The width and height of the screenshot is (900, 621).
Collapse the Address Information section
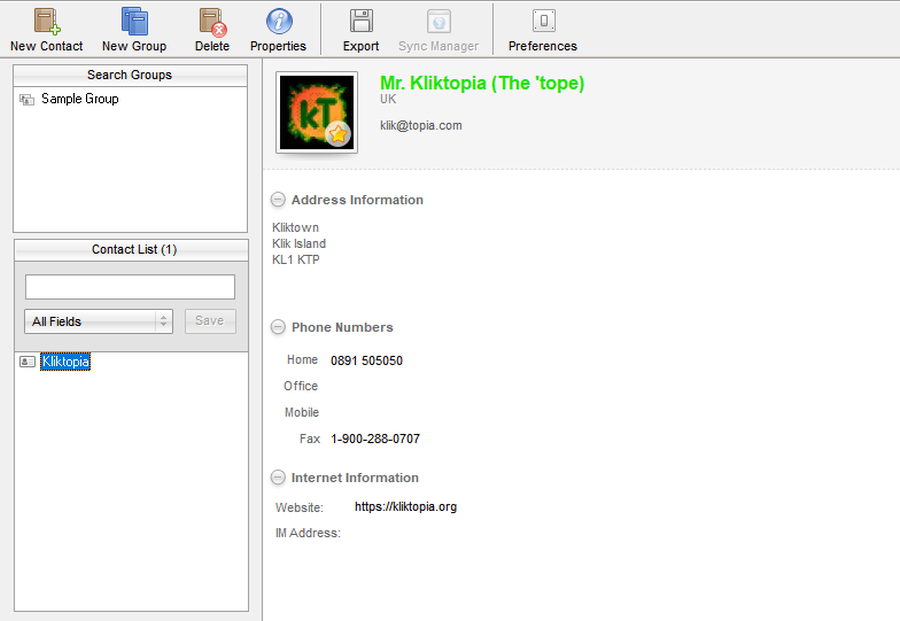pyautogui.click(x=278, y=200)
